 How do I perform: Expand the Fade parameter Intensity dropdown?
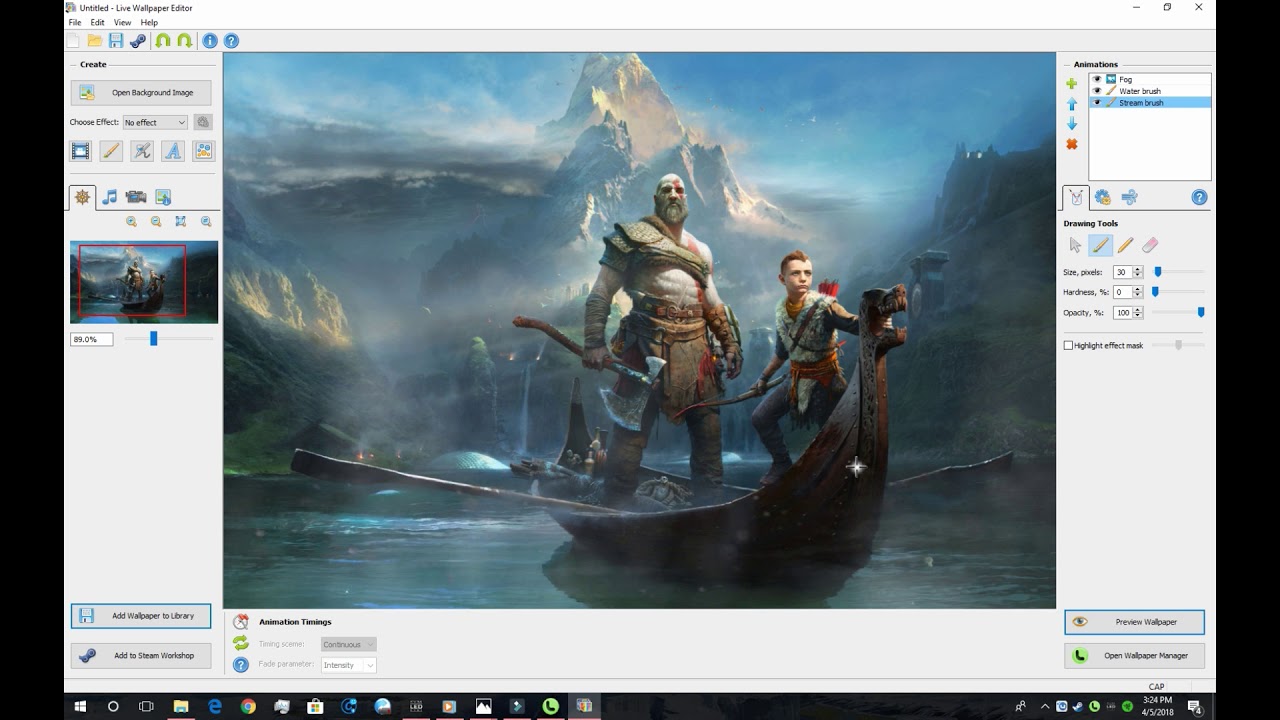tap(348, 665)
